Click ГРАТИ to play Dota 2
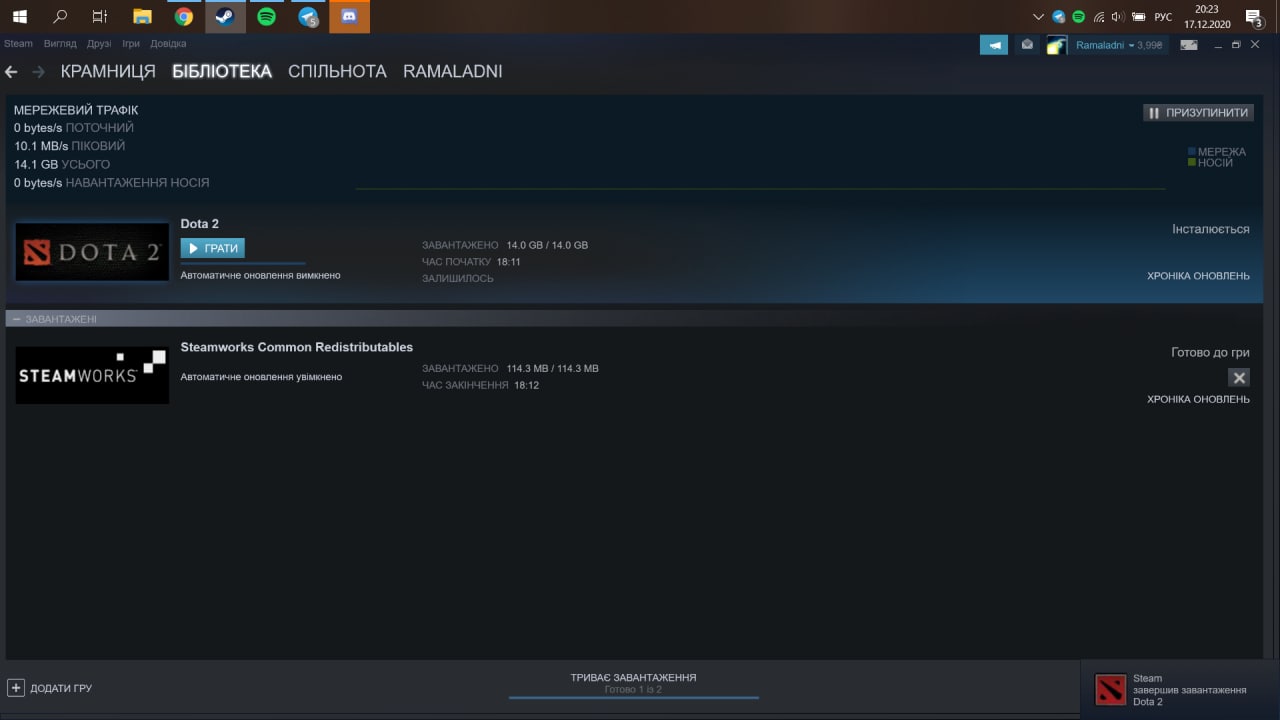This screenshot has height=720, width=1280. [x=212, y=248]
